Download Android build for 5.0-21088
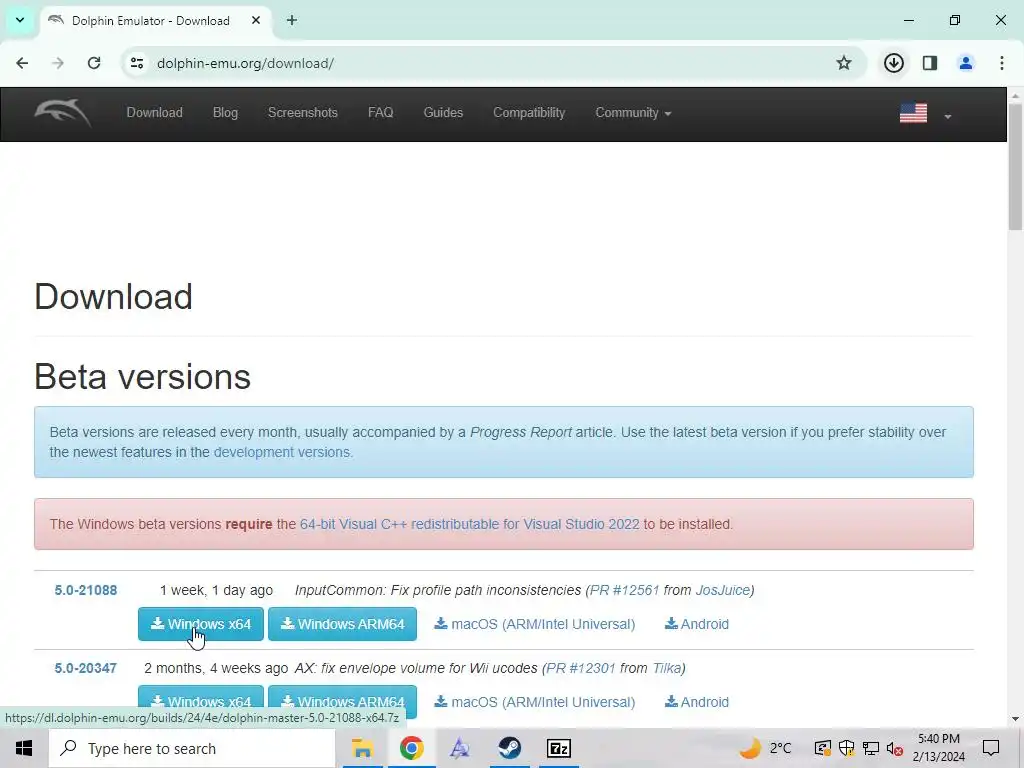This screenshot has height=768, width=1024. pyautogui.click(x=697, y=624)
